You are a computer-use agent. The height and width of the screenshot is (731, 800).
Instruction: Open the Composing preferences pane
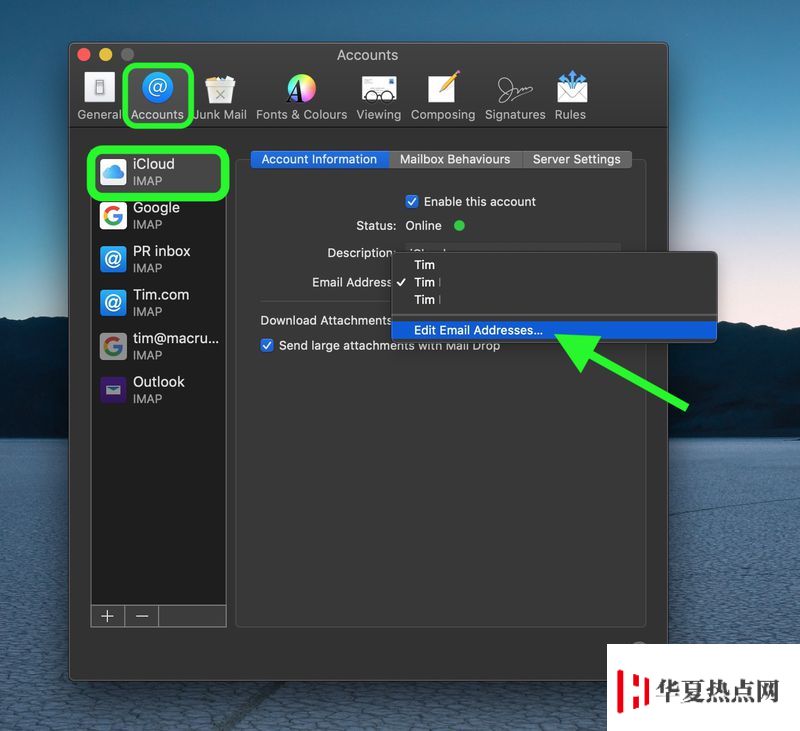pos(443,96)
